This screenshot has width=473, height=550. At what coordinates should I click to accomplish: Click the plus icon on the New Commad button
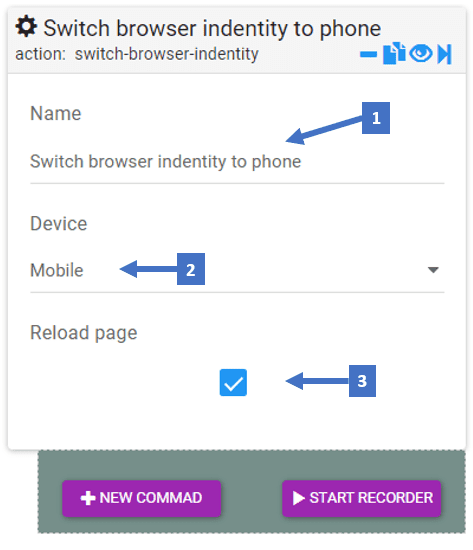point(88,498)
